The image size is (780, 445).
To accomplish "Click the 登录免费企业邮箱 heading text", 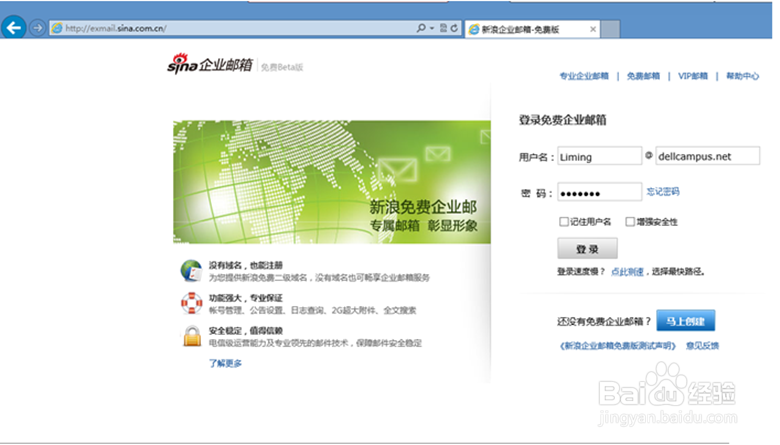I will click(x=563, y=120).
